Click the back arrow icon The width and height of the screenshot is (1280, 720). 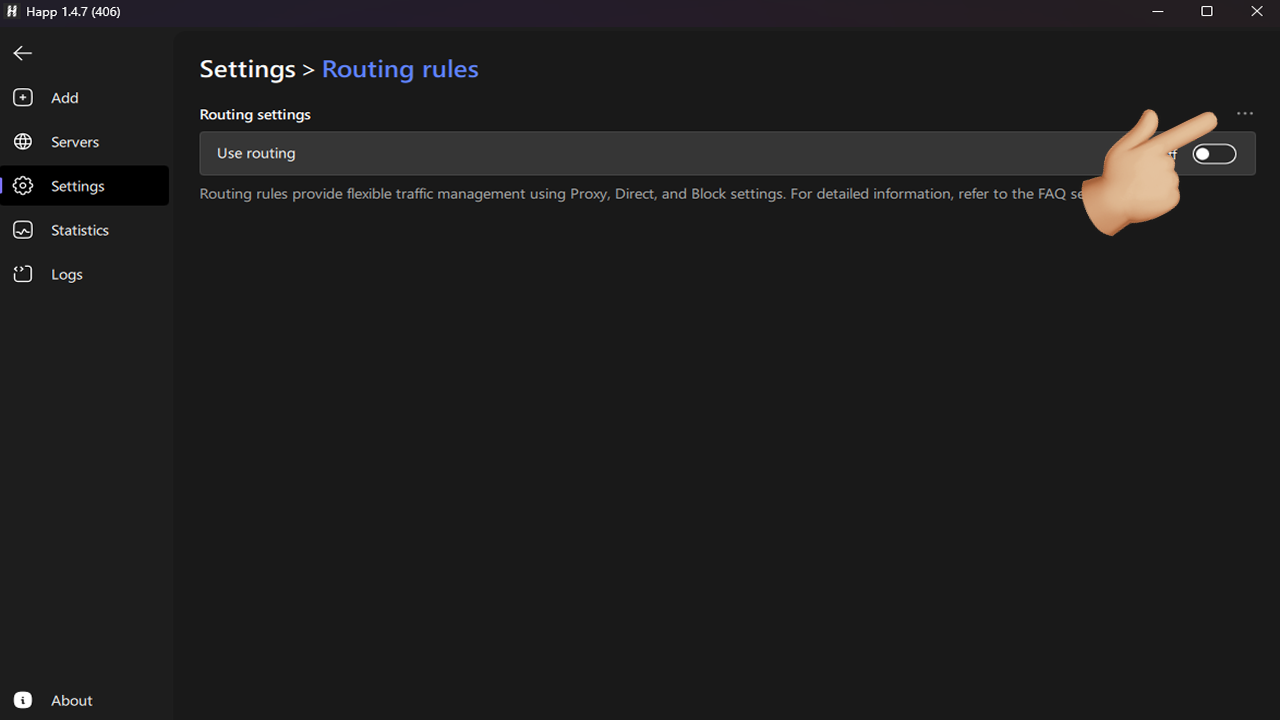pos(23,53)
